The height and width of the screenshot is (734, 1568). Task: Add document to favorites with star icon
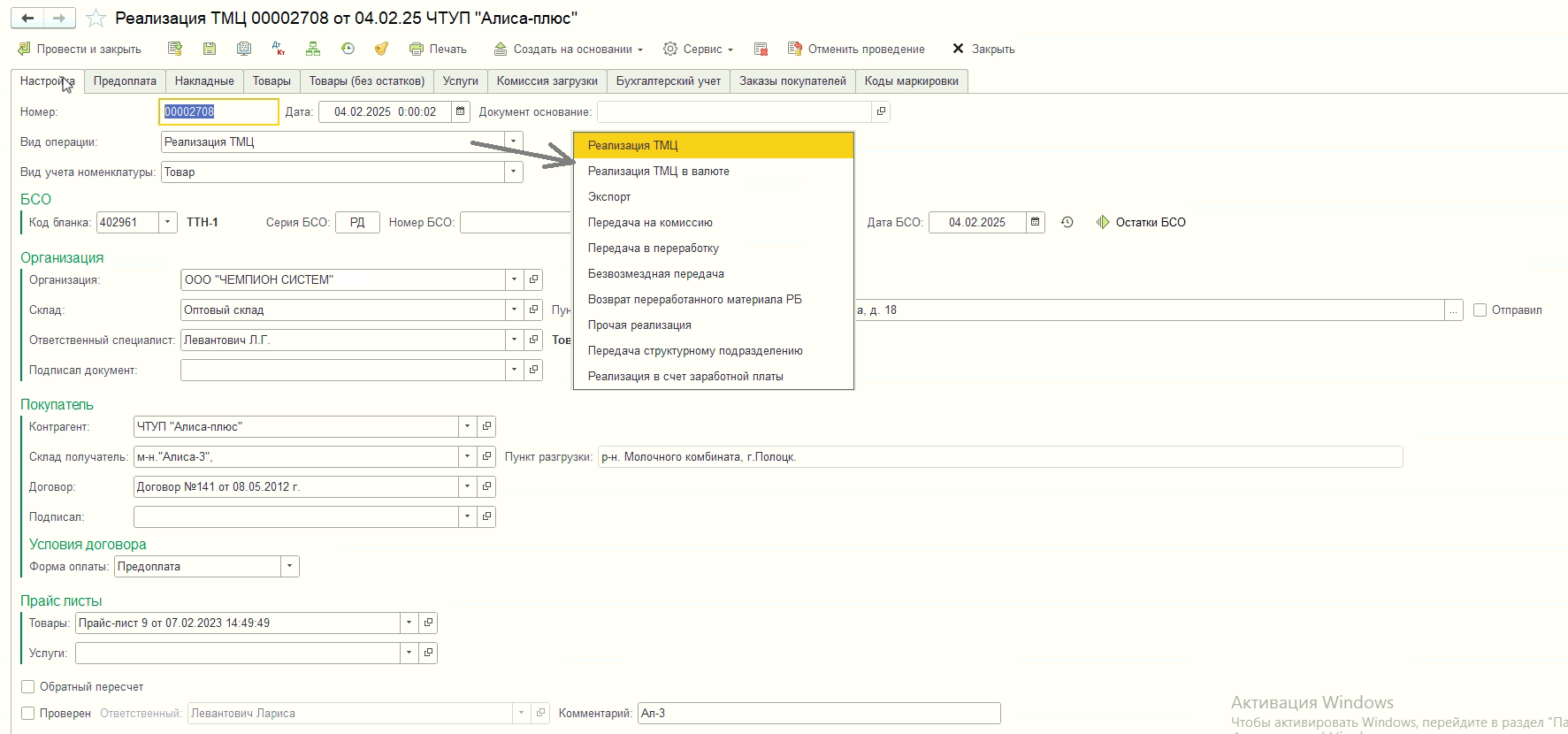tap(96, 19)
